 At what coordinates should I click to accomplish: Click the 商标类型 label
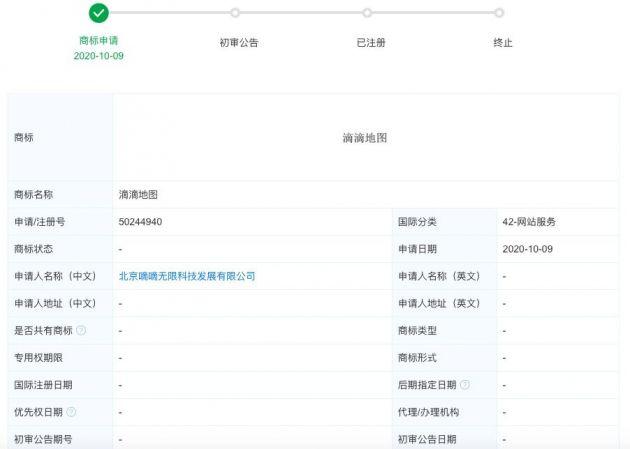pyautogui.click(x=417, y=331)
